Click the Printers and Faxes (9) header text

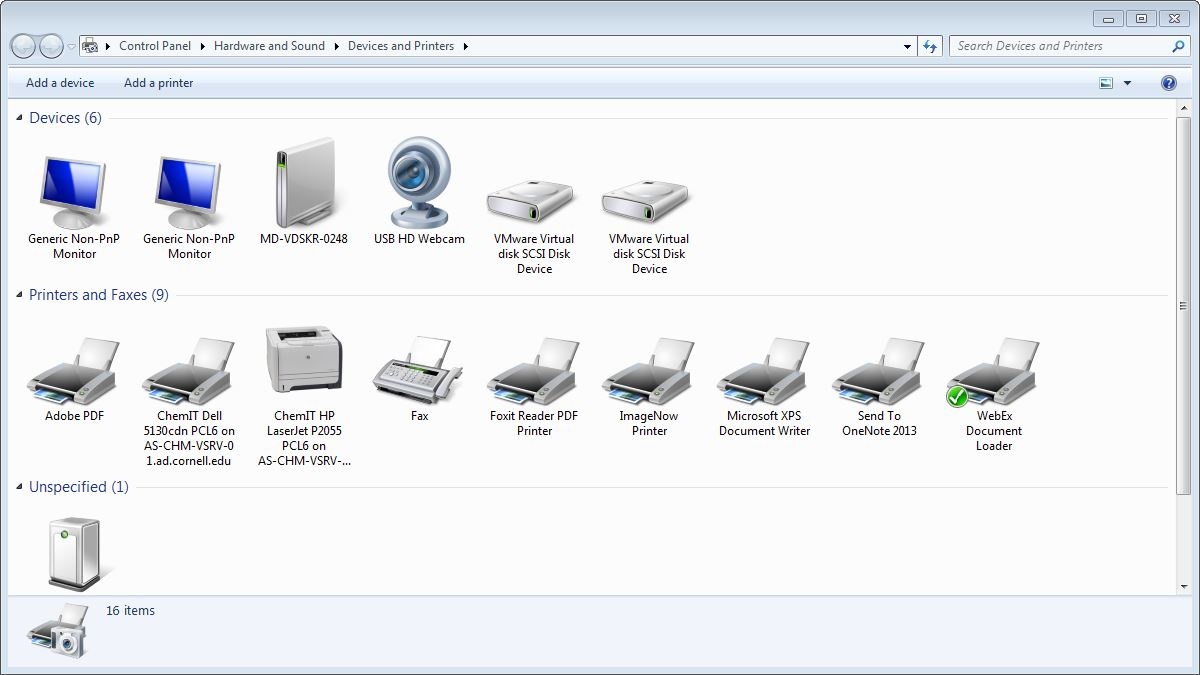pos(99,295)
